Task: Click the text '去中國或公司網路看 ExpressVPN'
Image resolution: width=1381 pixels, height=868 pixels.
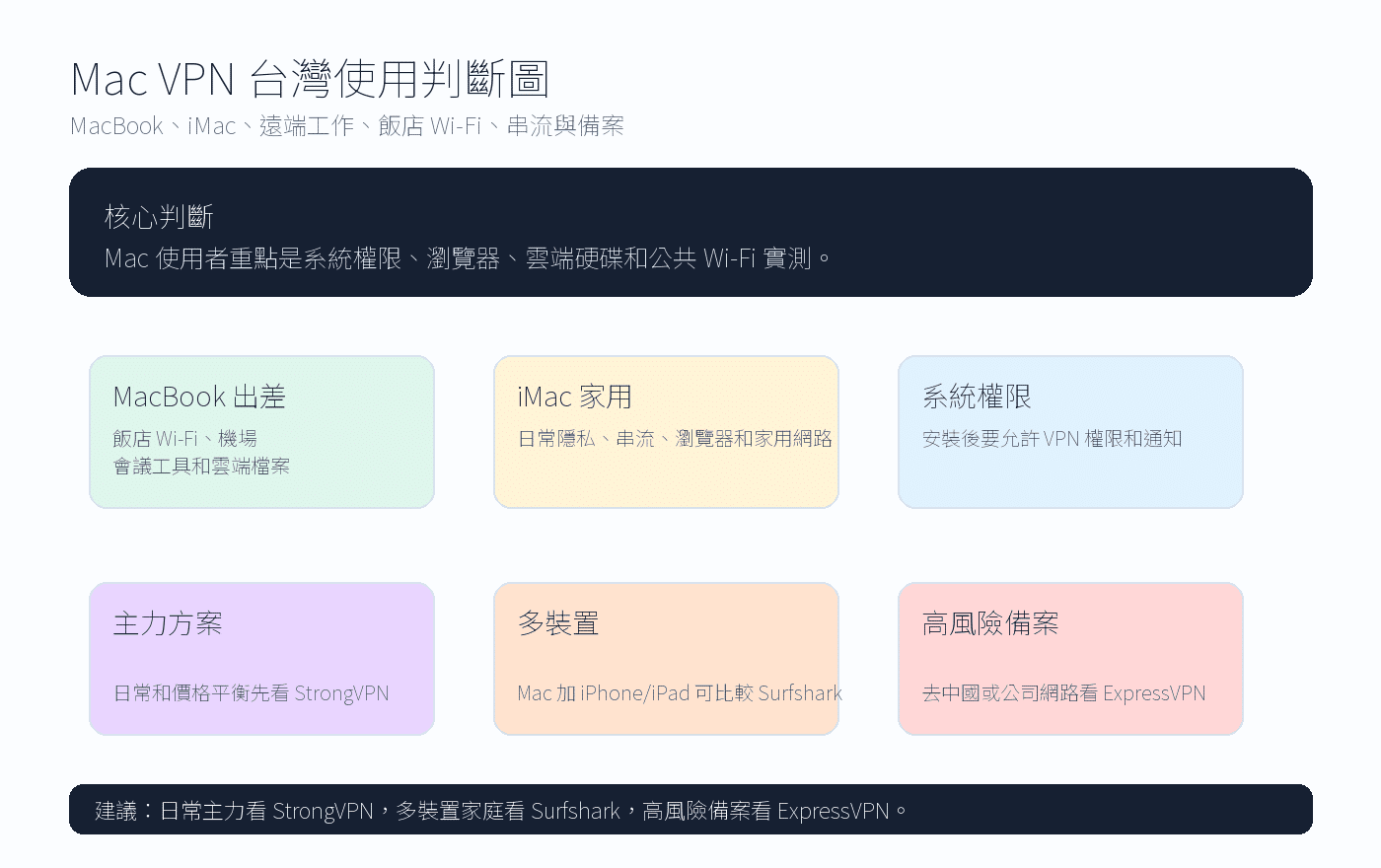Action: pos(1063,692)
